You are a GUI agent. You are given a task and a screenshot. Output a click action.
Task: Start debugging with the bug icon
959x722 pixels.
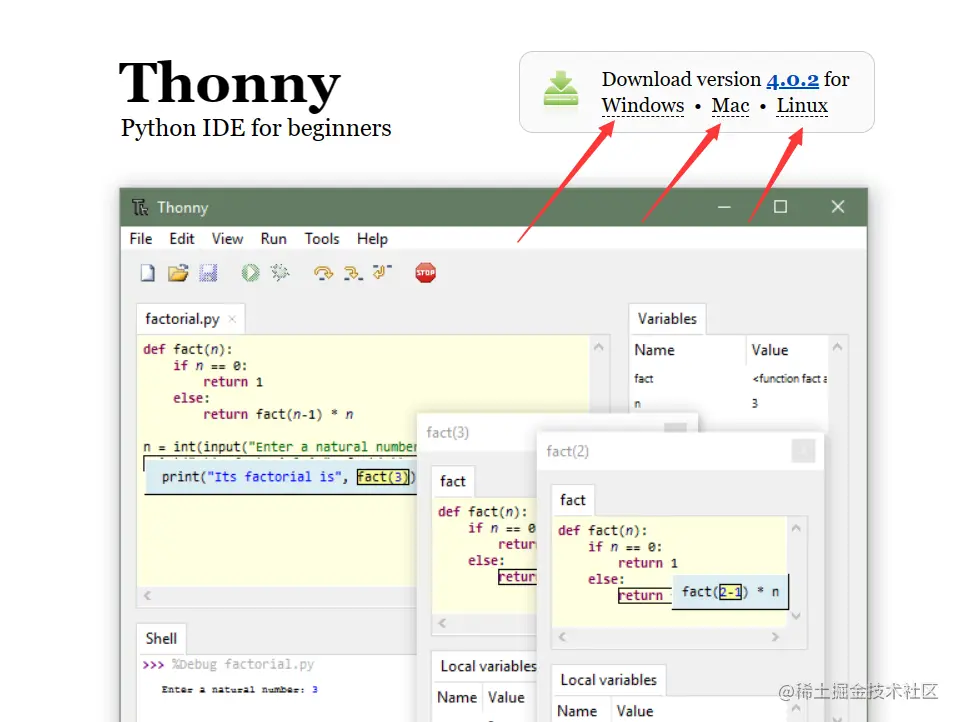280,273
